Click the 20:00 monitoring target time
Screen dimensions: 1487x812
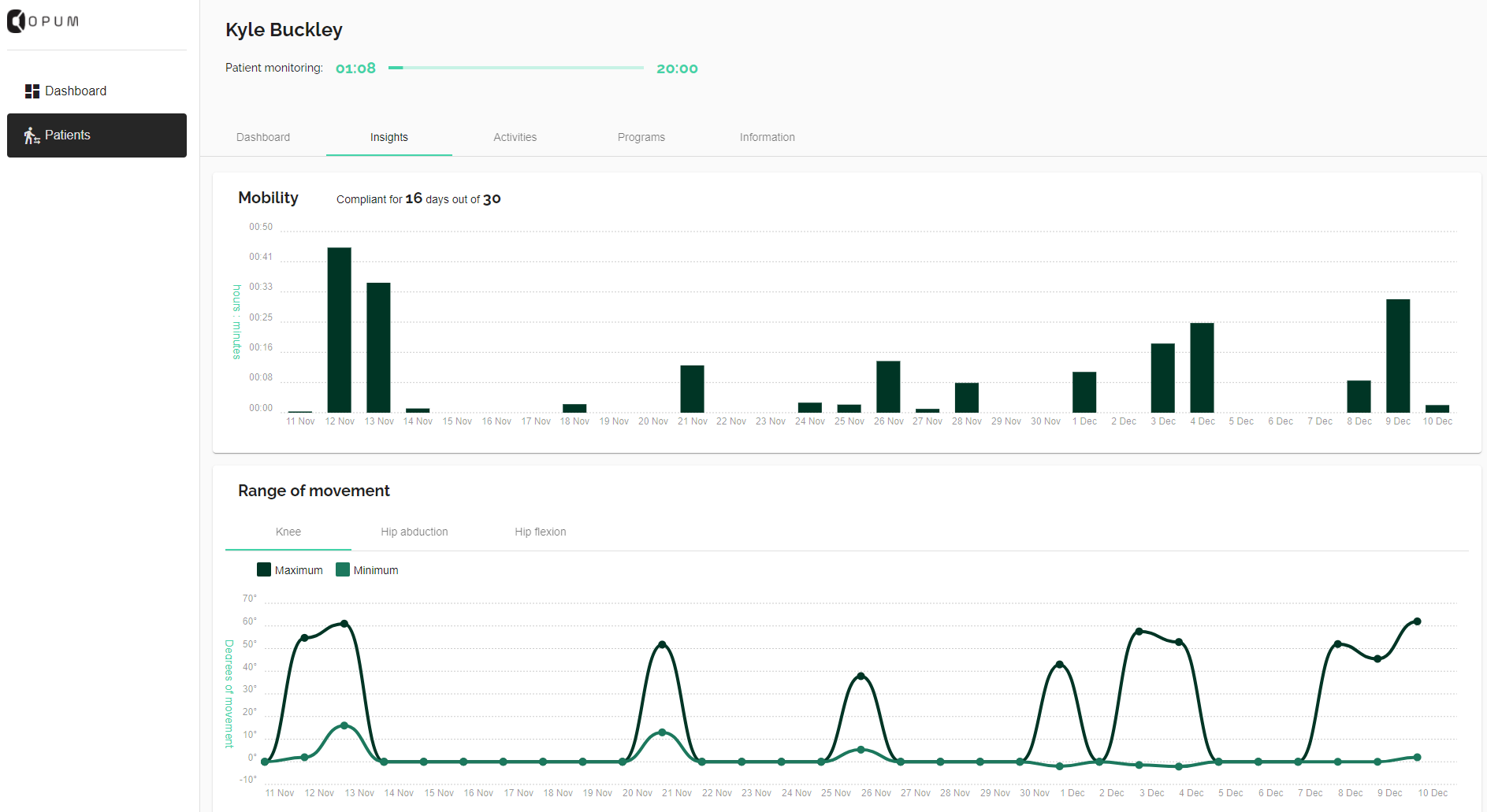677,69
